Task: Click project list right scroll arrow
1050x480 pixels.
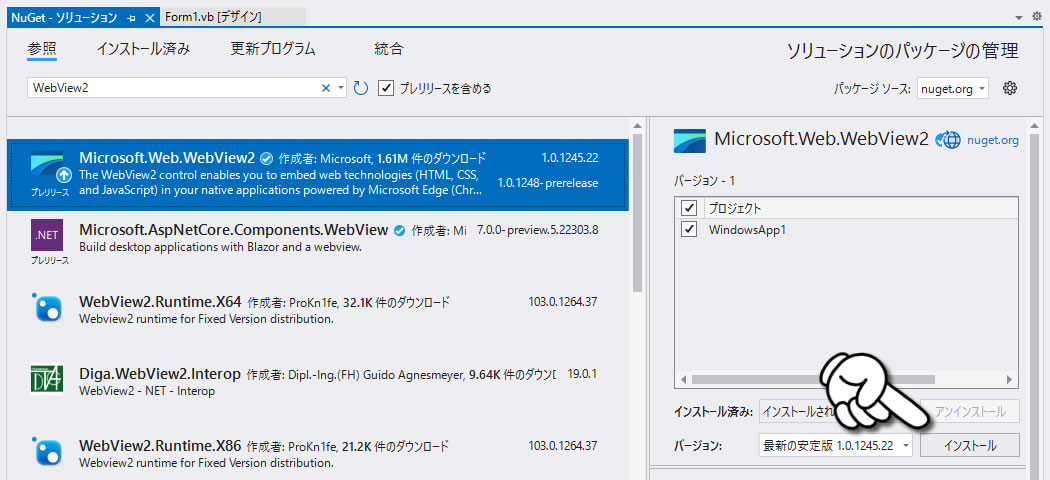Action: pos(1010,380)
